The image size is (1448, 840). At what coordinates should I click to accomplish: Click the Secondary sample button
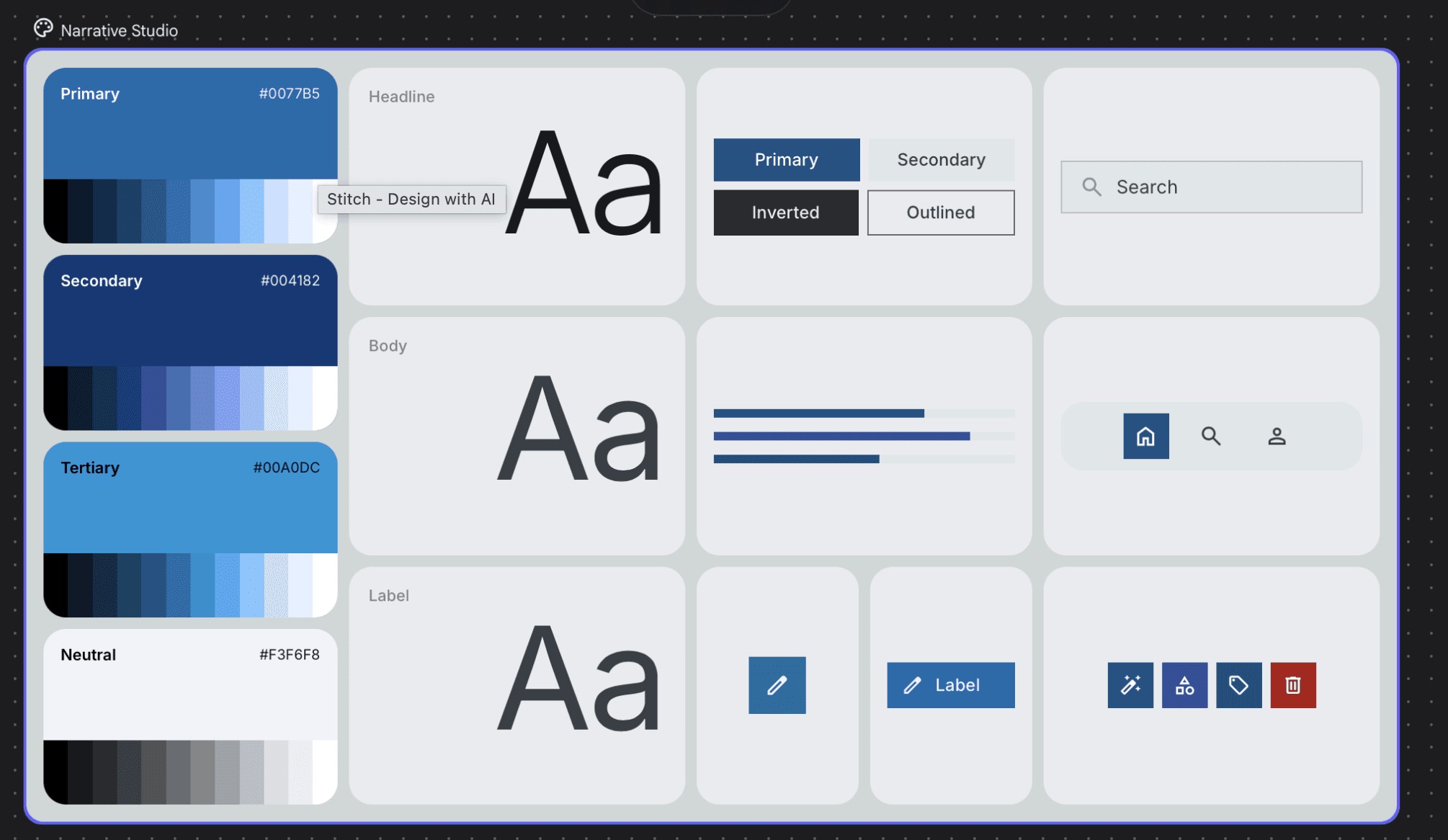(941, 160)
